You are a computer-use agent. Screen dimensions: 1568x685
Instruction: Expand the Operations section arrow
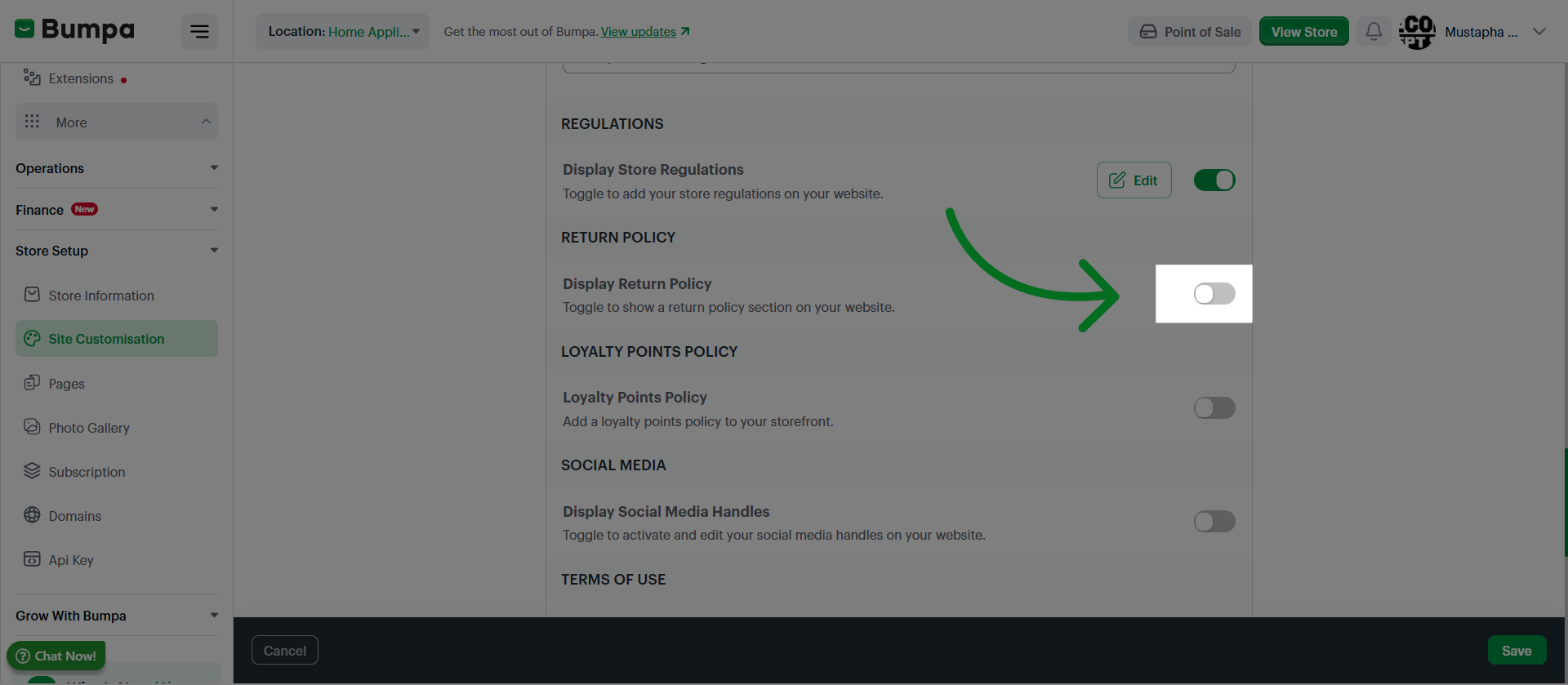(214, 167)
